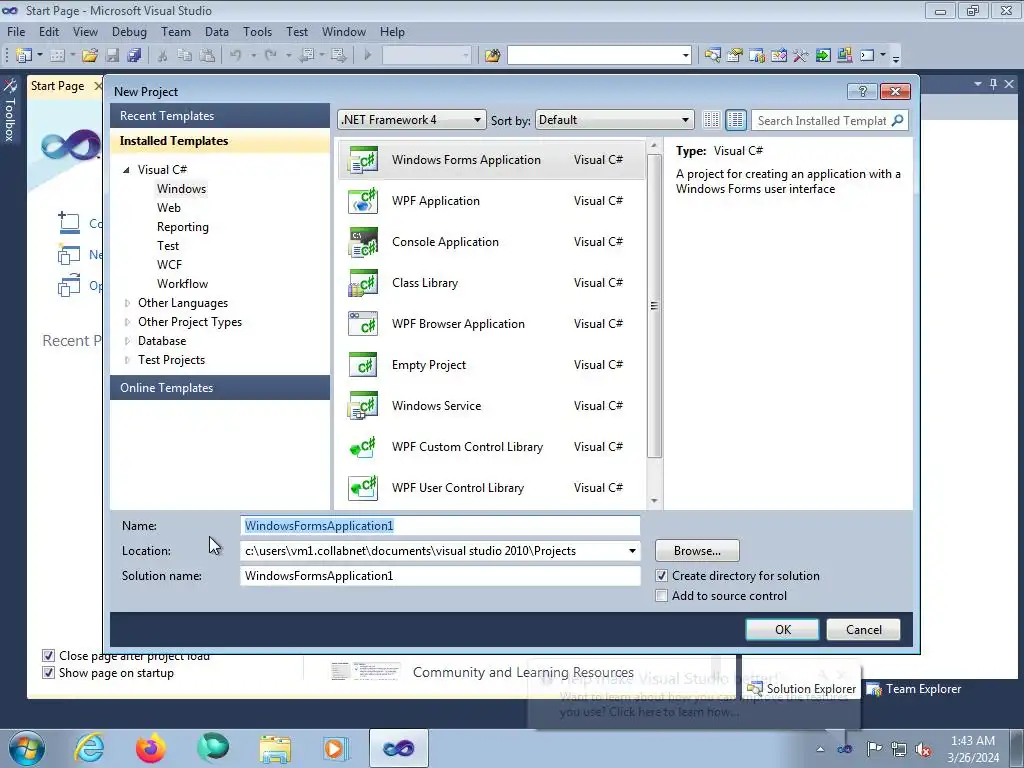Image resolution: width=1024 pixels, height=768 pixels.
Task: Click the Search Installed Templates field
Action: [822, 121]
